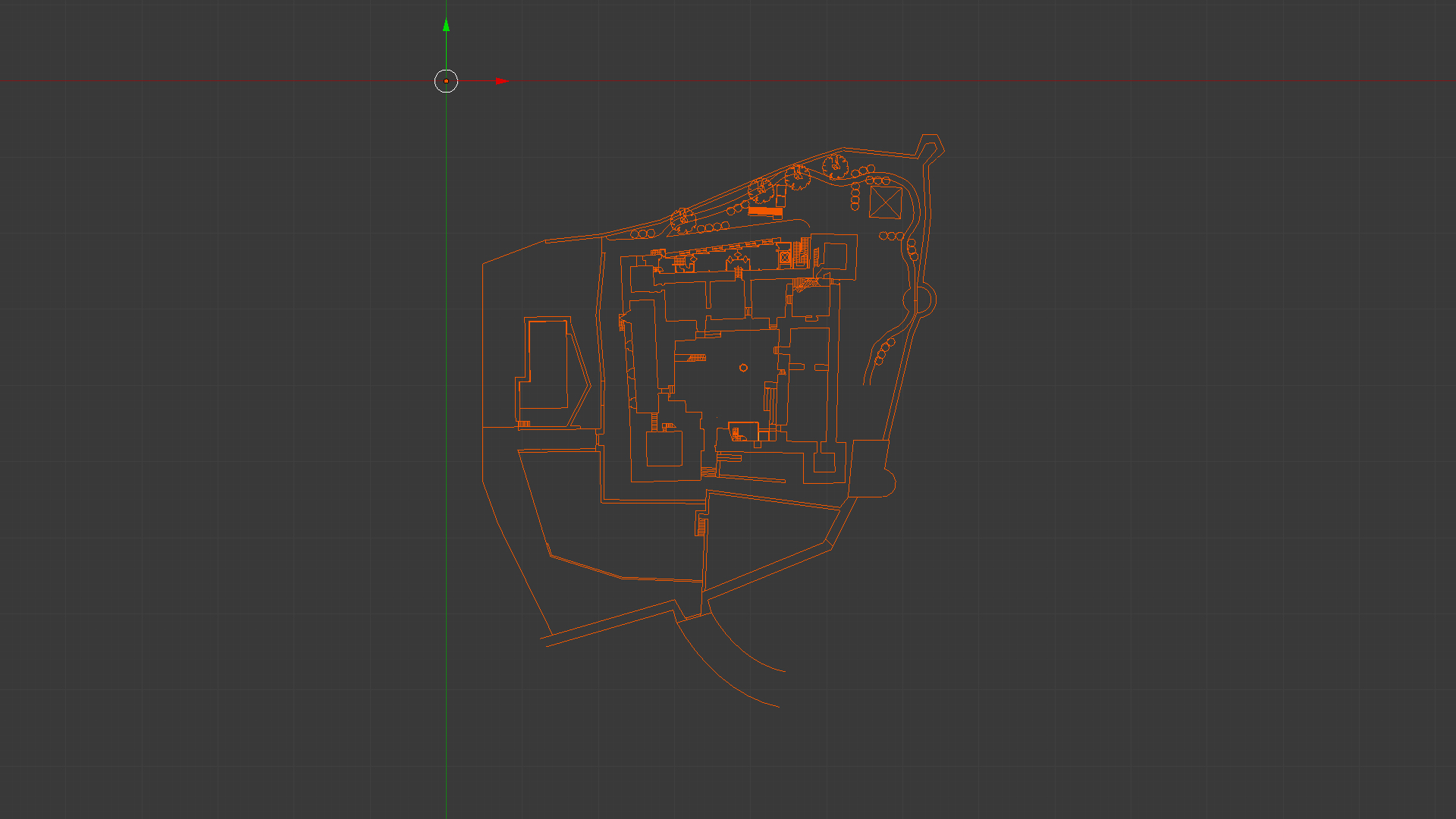
Task: Click the white origin circle of the gizmo
Action: coord(446,81)
